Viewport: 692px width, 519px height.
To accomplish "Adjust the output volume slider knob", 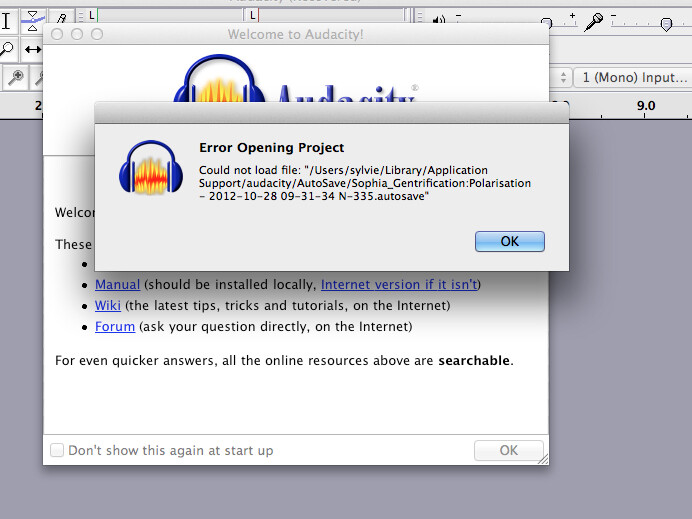I will coord(546,22).
